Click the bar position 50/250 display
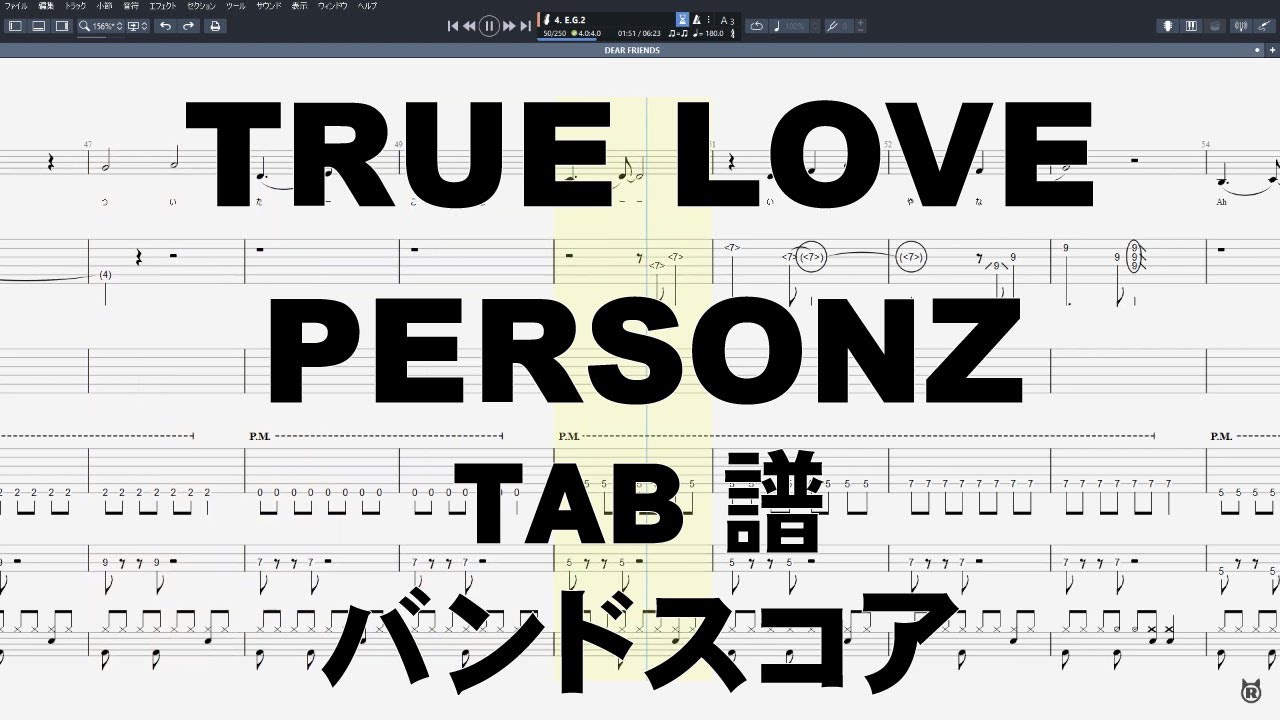 pyautogui.click(x=555, y=33)
